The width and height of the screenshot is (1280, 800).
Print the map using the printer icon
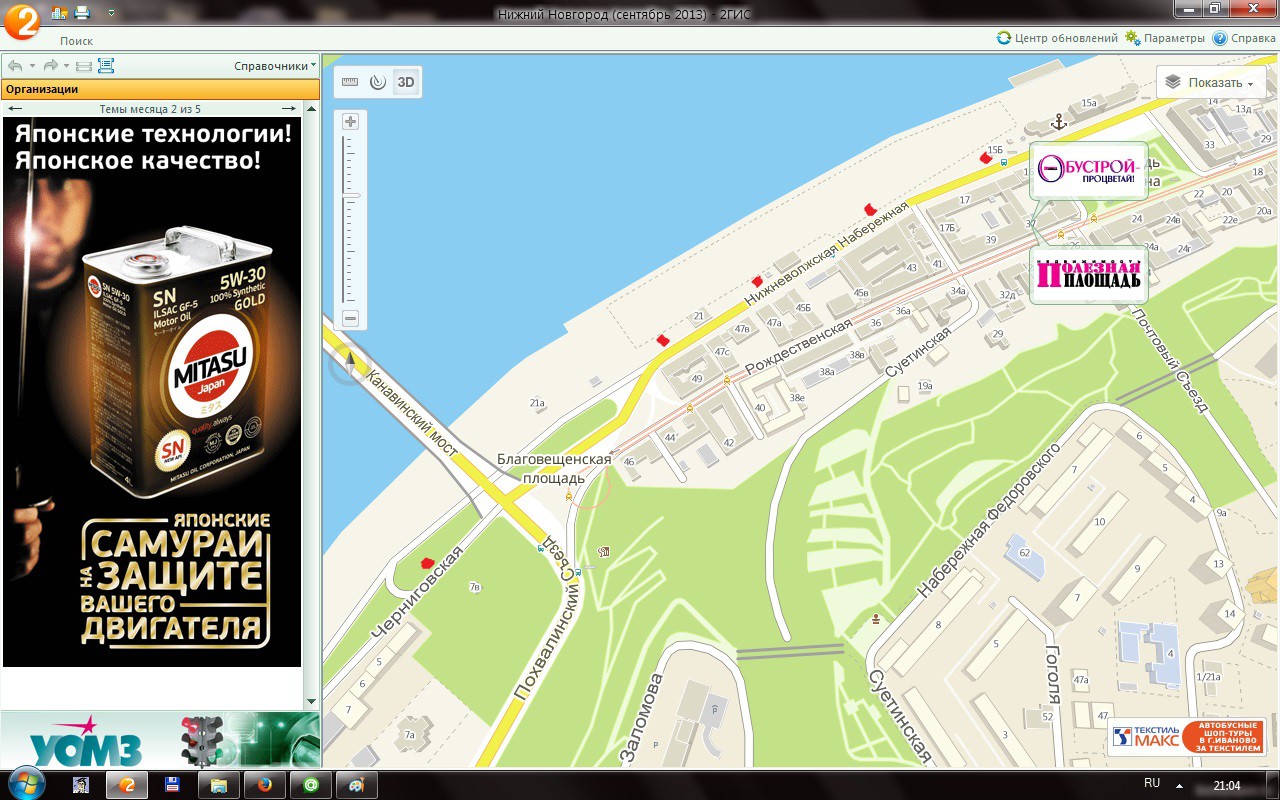tap(83, 13)
